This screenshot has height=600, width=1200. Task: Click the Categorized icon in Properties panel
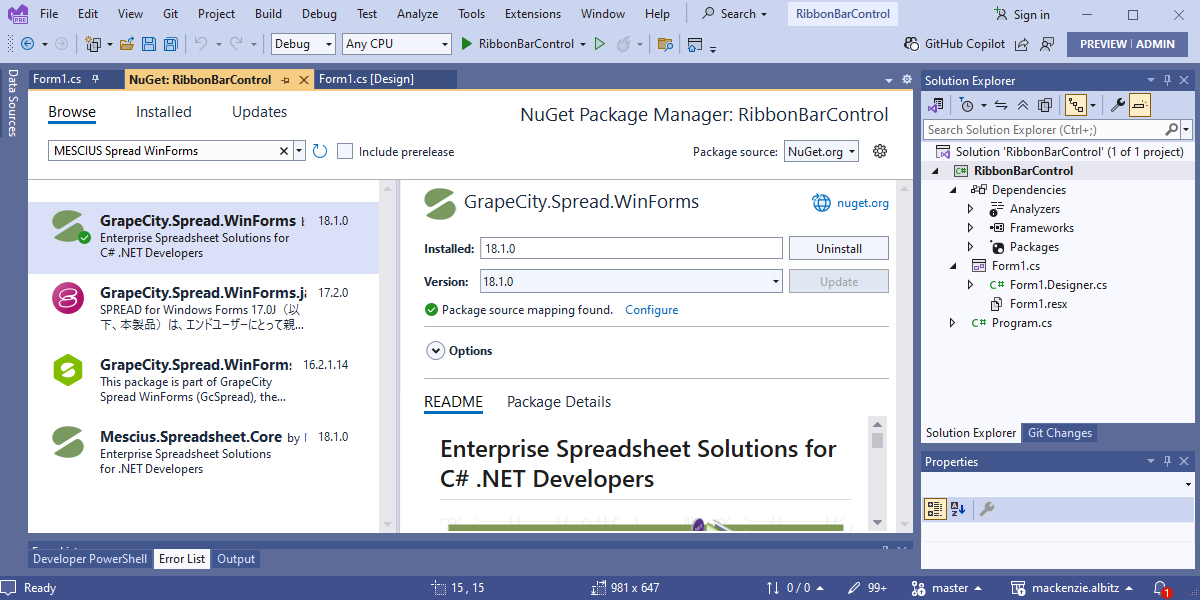[935, 509]
